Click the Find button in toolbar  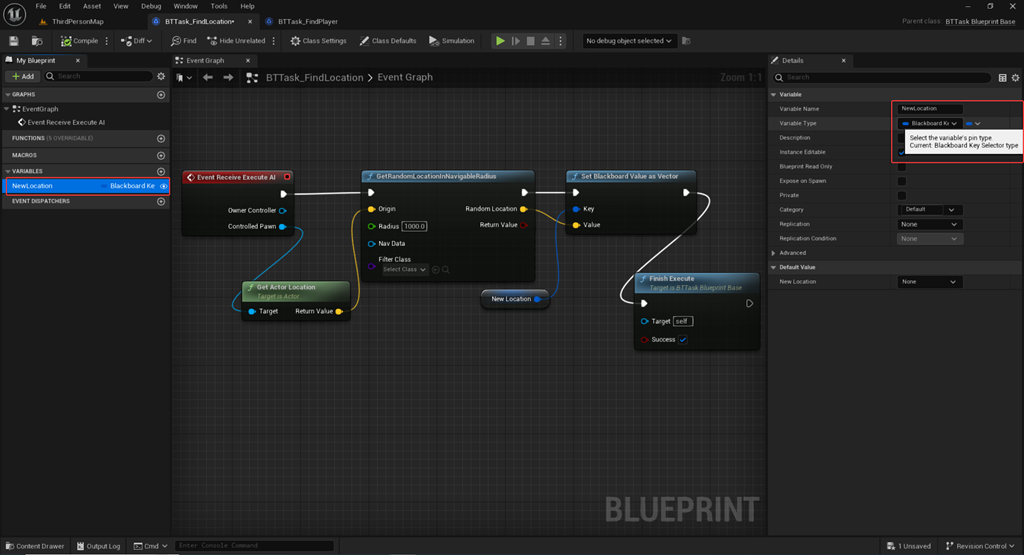[184, 41]
